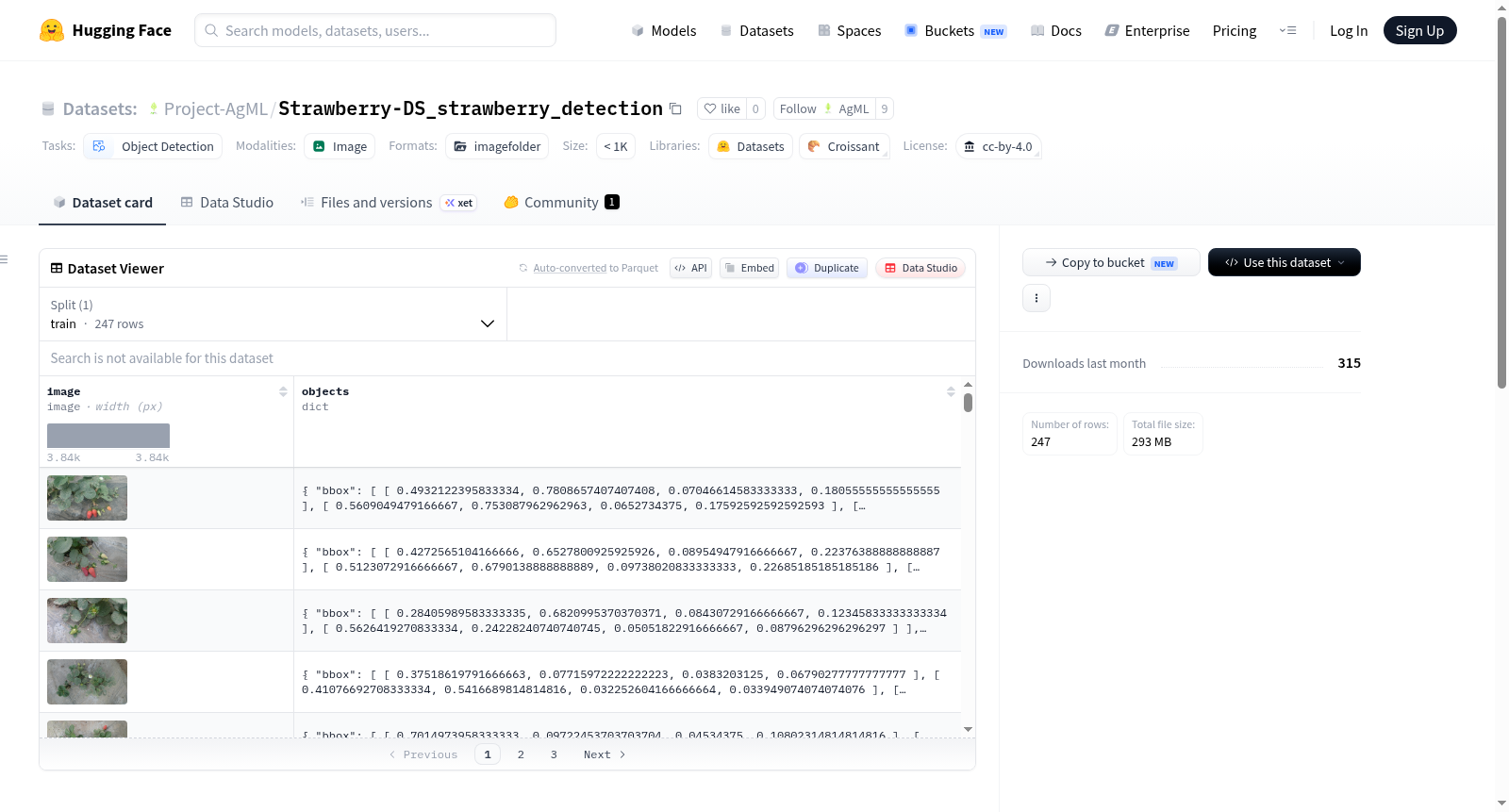The height and width of the screenshot is (812, 1509).
Task: Click the table scroll-down arrow
Action: point(968,729)
